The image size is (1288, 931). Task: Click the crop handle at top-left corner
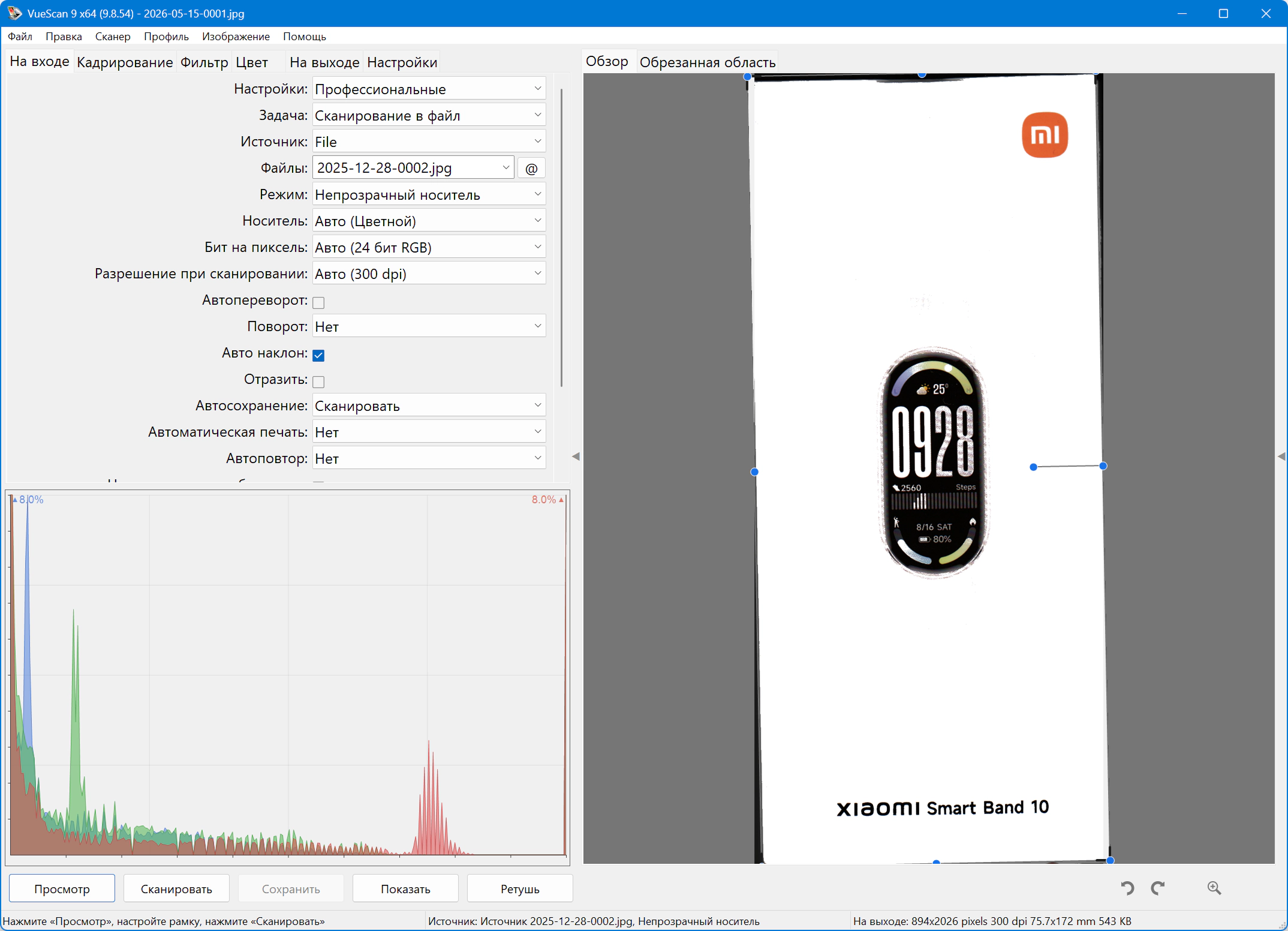coord(747,77)
